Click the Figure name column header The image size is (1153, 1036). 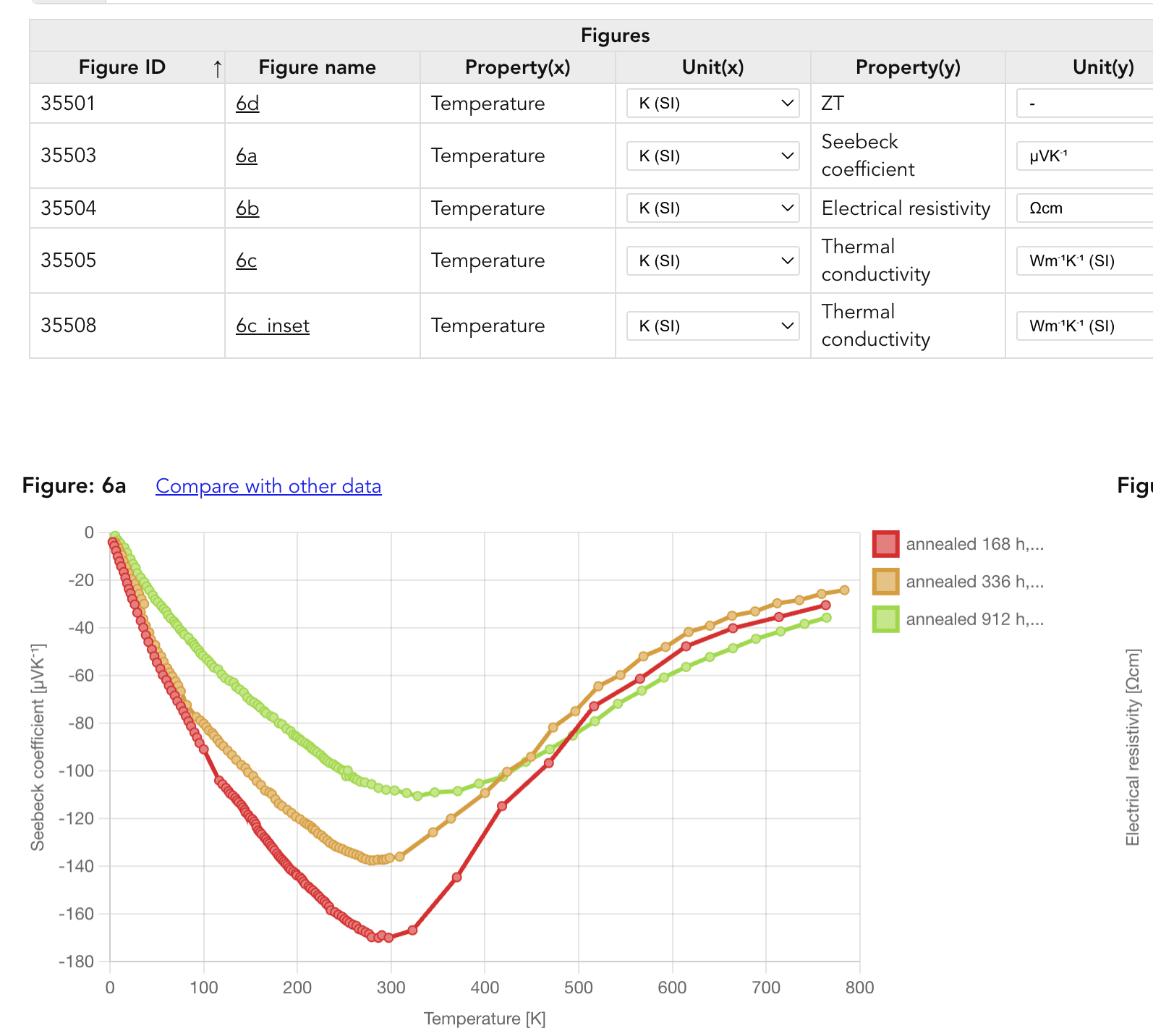coord(317,67)
